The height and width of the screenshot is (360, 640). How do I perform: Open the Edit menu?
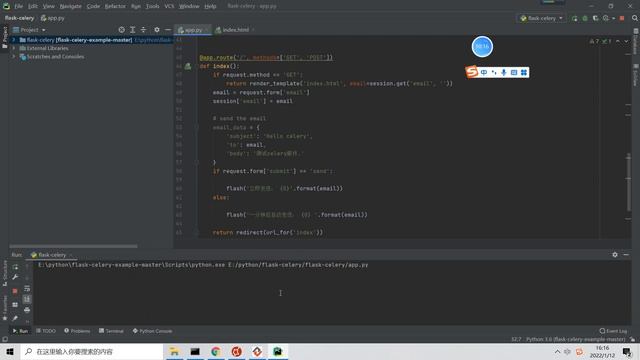tap(33, 6)
